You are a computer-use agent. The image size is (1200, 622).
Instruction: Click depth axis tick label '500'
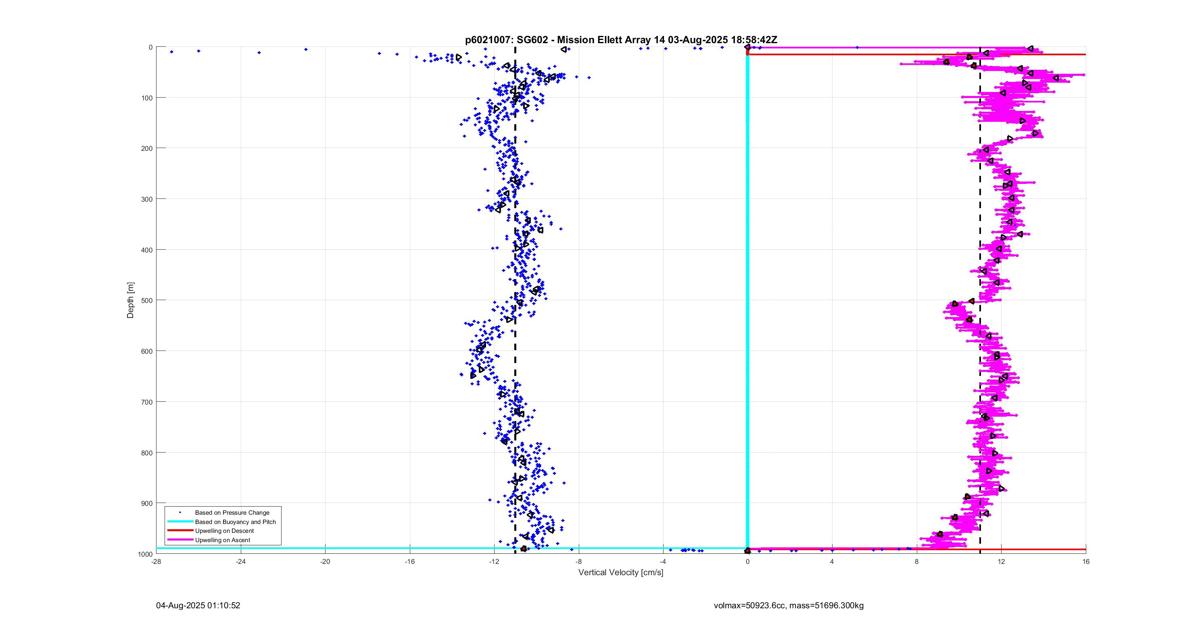point(145,300)
